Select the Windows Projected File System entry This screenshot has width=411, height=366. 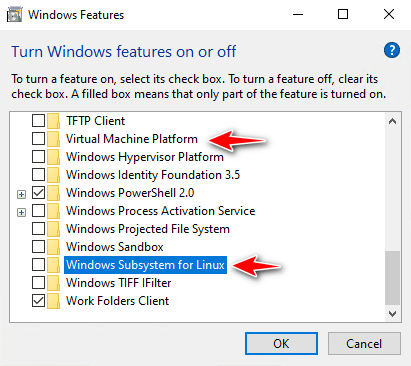[148, 229]
